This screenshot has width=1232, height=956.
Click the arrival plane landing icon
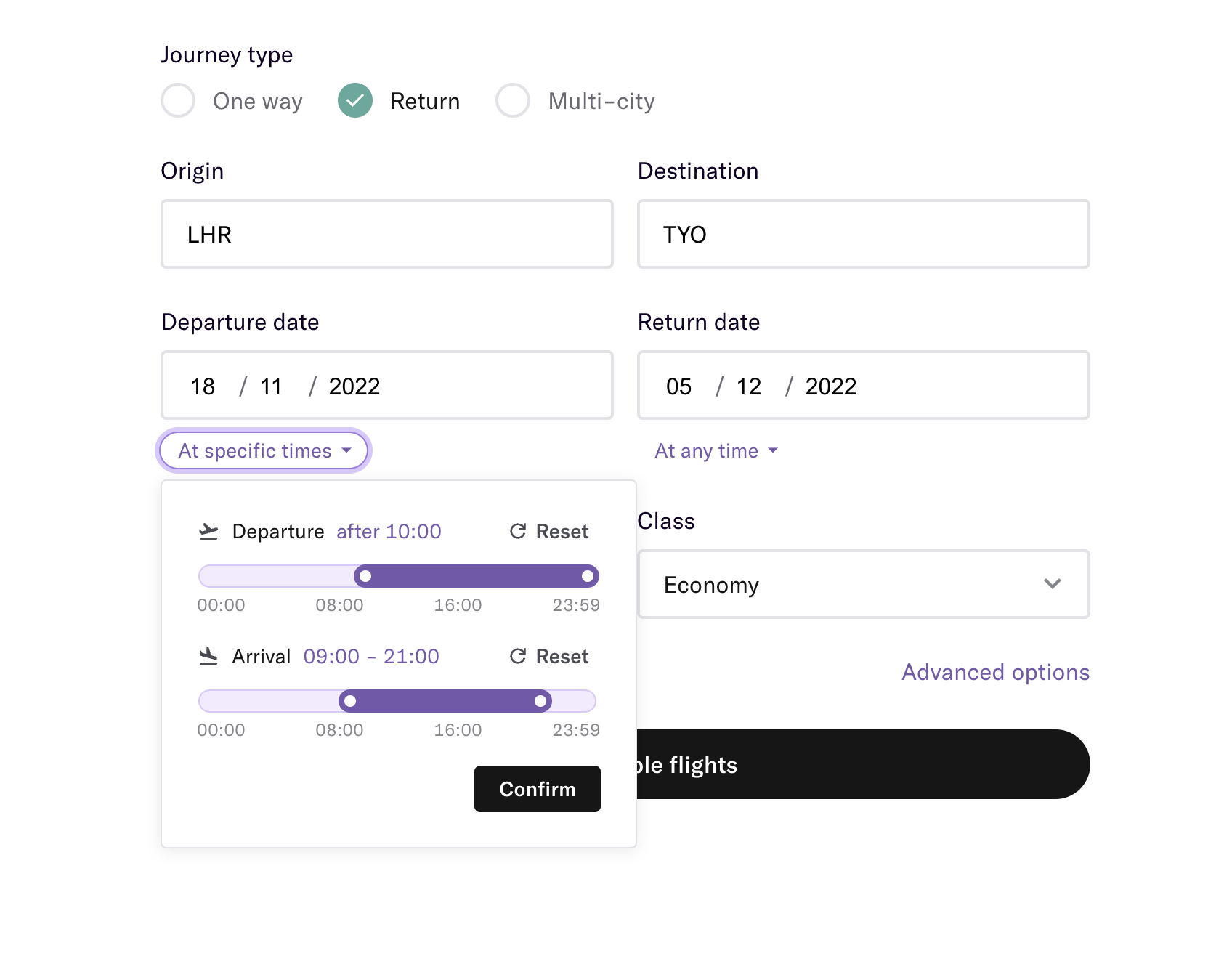[x=208, y=657]
